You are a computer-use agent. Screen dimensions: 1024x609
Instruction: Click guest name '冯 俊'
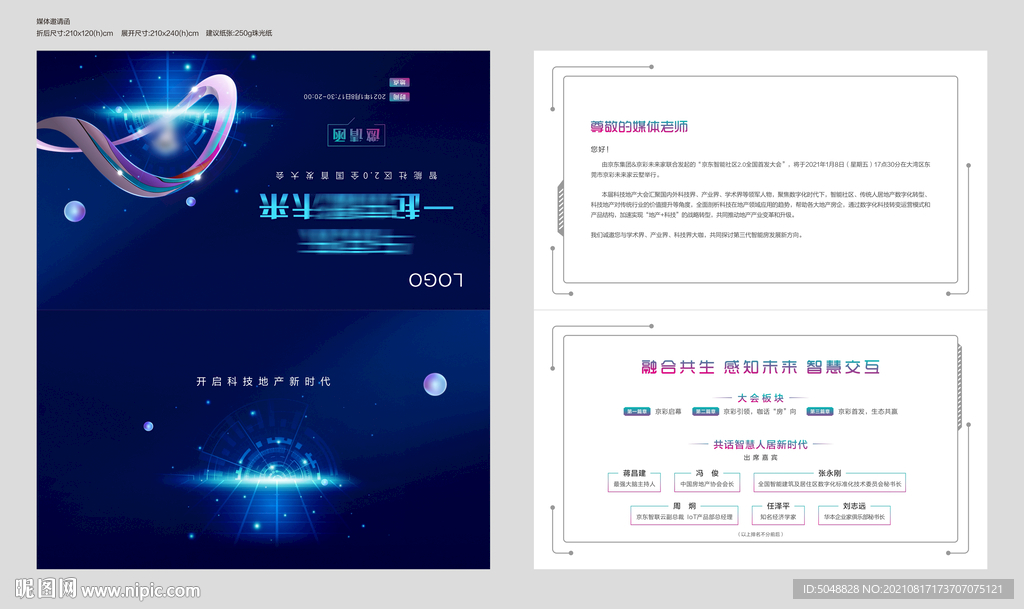707,473
